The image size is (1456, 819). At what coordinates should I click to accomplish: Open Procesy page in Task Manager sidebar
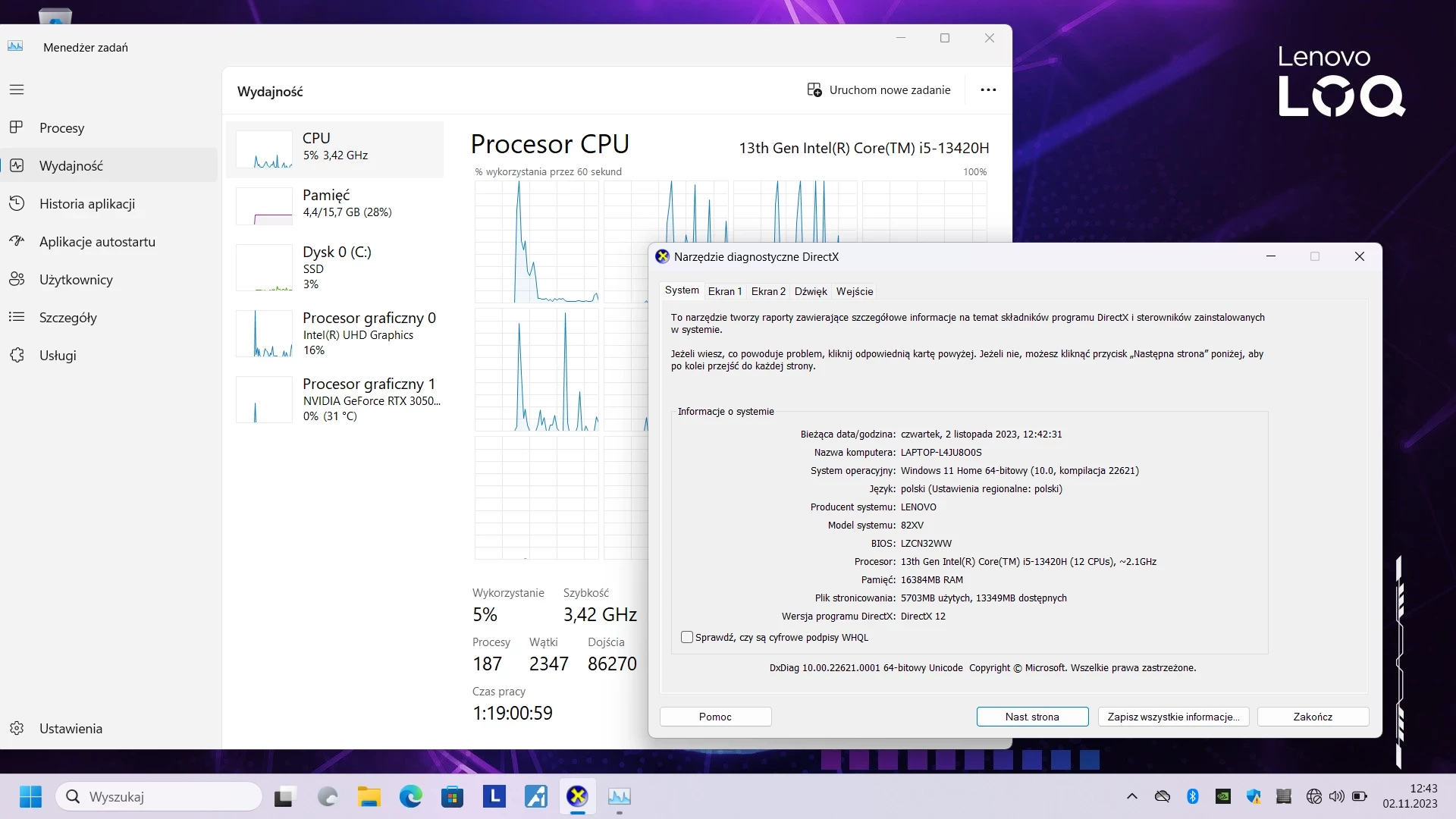(108, 127)
